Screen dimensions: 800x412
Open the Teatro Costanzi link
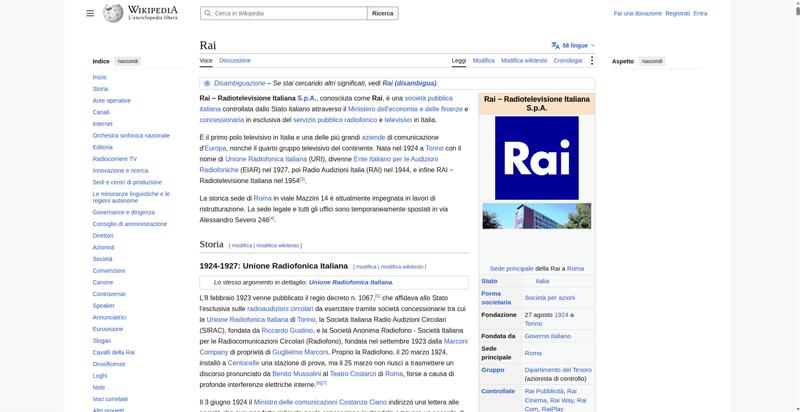coord(354,374)
